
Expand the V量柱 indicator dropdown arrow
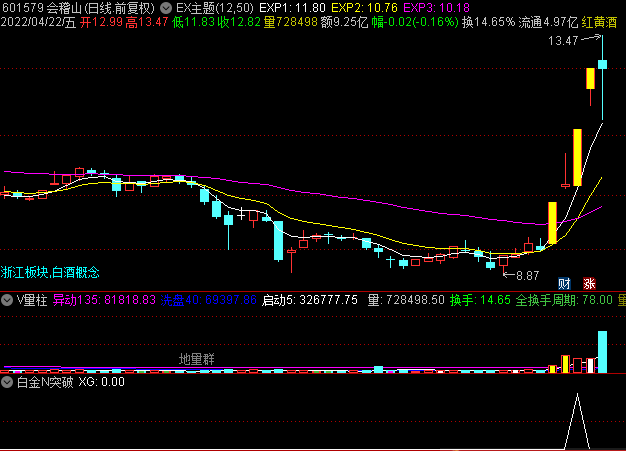(x=7, y=300)
